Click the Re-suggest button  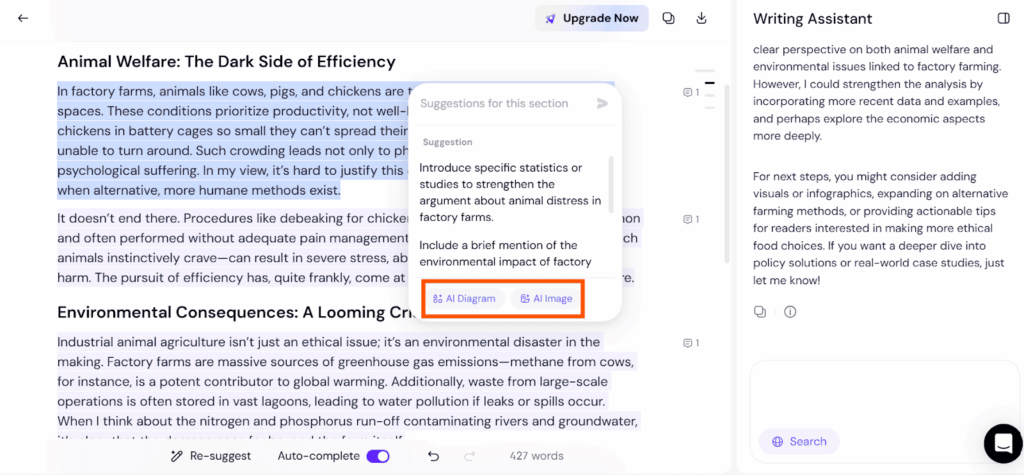click(210, 456)
